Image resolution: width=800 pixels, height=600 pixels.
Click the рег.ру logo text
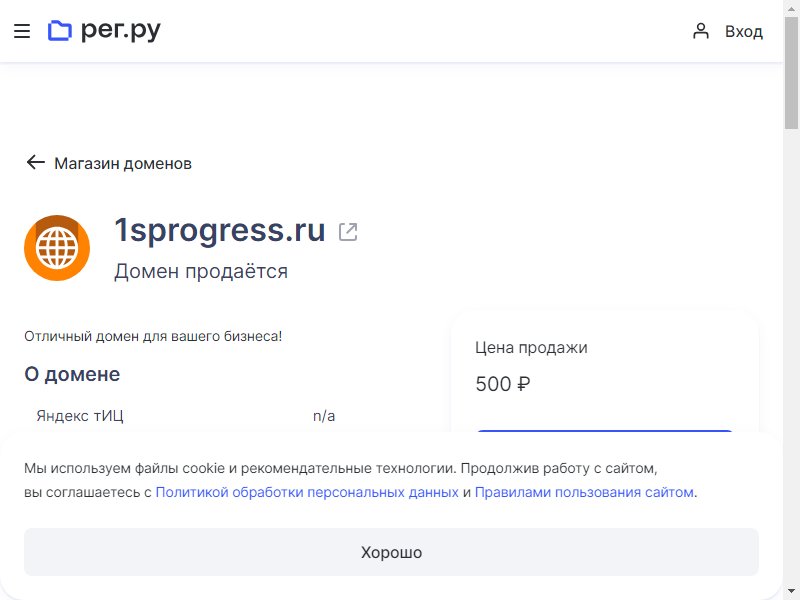pos(121,31)
